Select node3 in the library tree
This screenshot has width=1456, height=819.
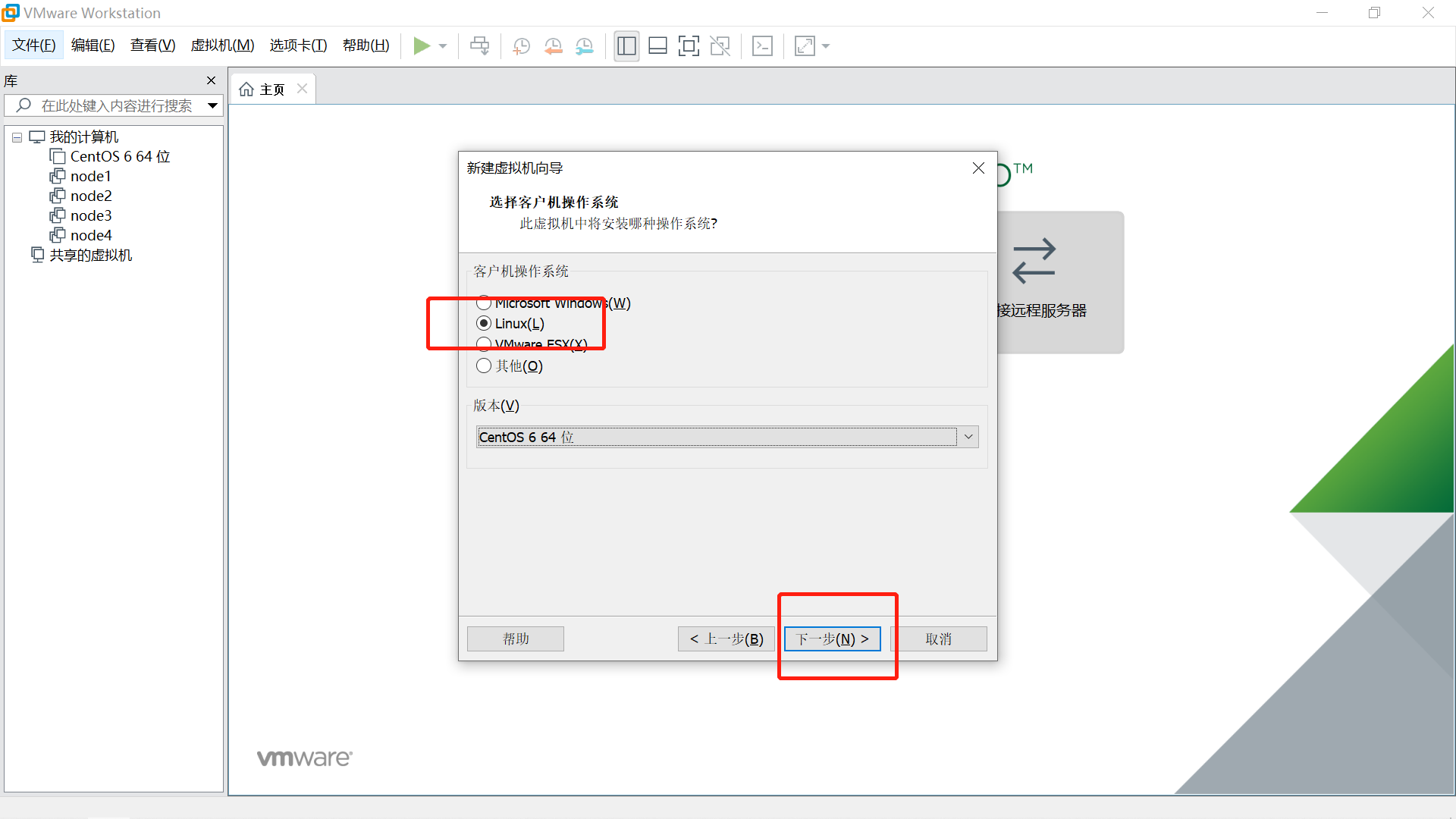click(91, 216)
